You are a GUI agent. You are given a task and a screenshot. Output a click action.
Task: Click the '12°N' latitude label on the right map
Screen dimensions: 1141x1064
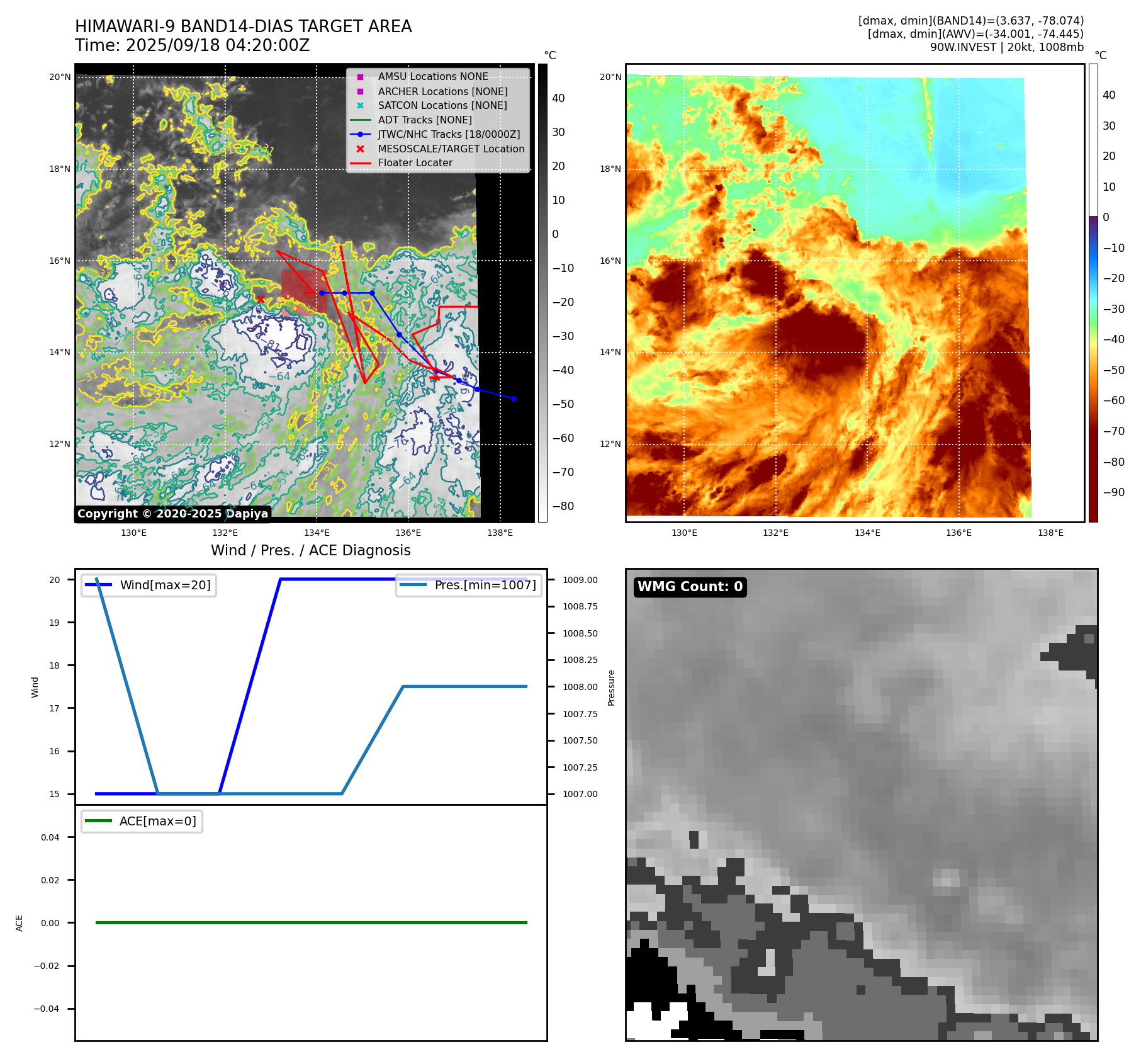tap(610, 444)
